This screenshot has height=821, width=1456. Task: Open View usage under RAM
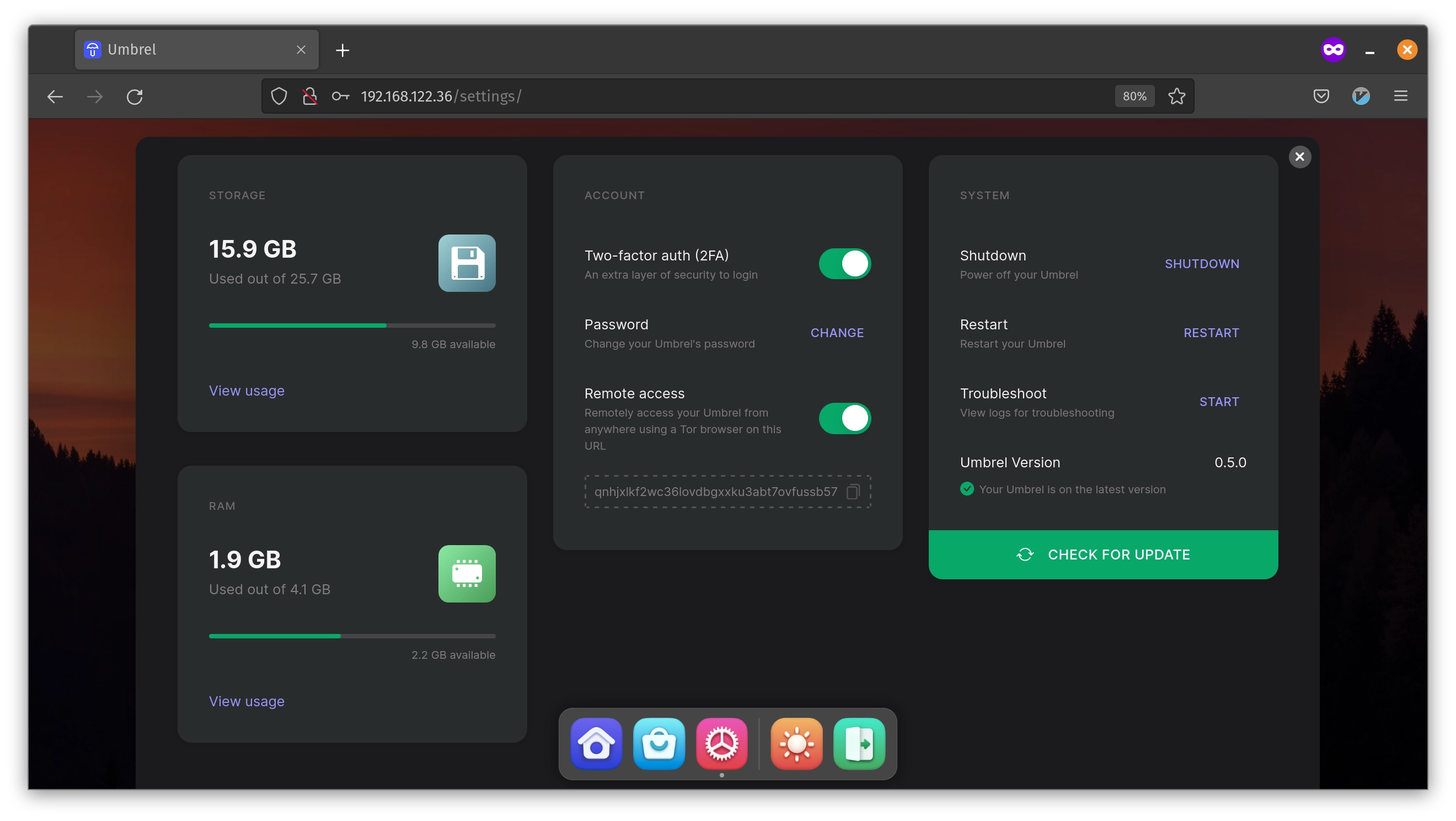(247, 701)
